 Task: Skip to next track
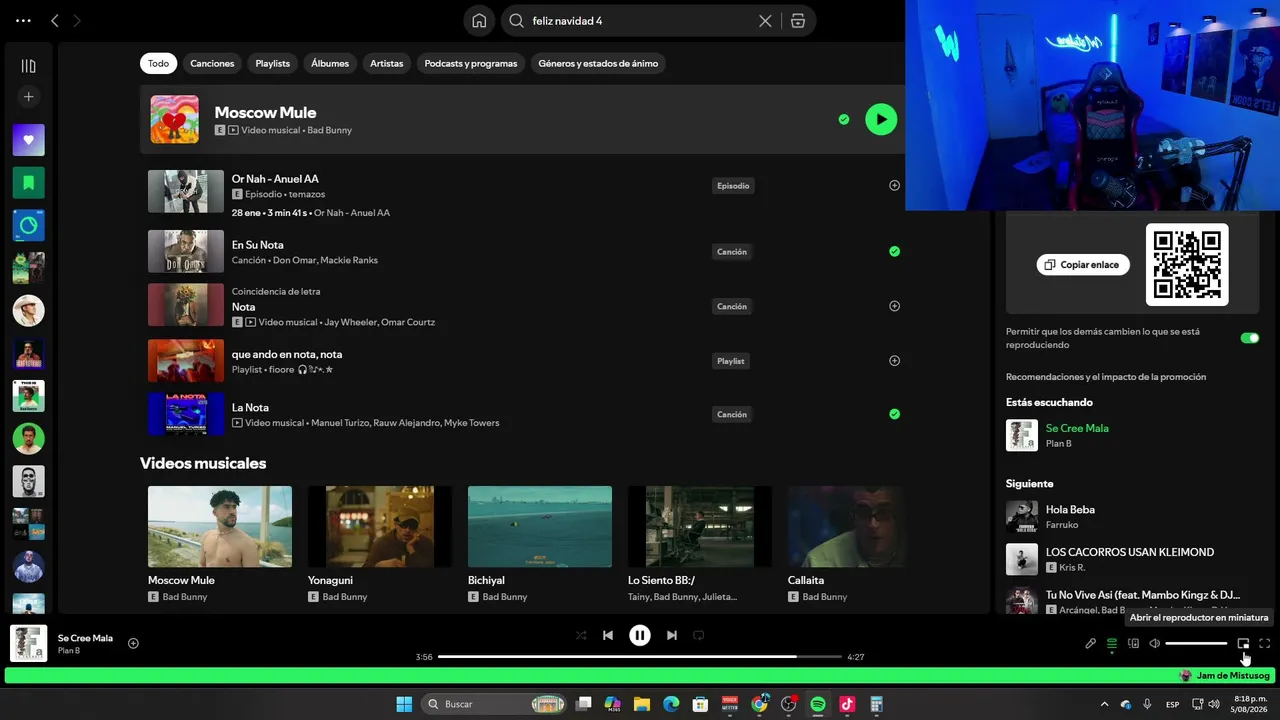[x=672, y=635]
